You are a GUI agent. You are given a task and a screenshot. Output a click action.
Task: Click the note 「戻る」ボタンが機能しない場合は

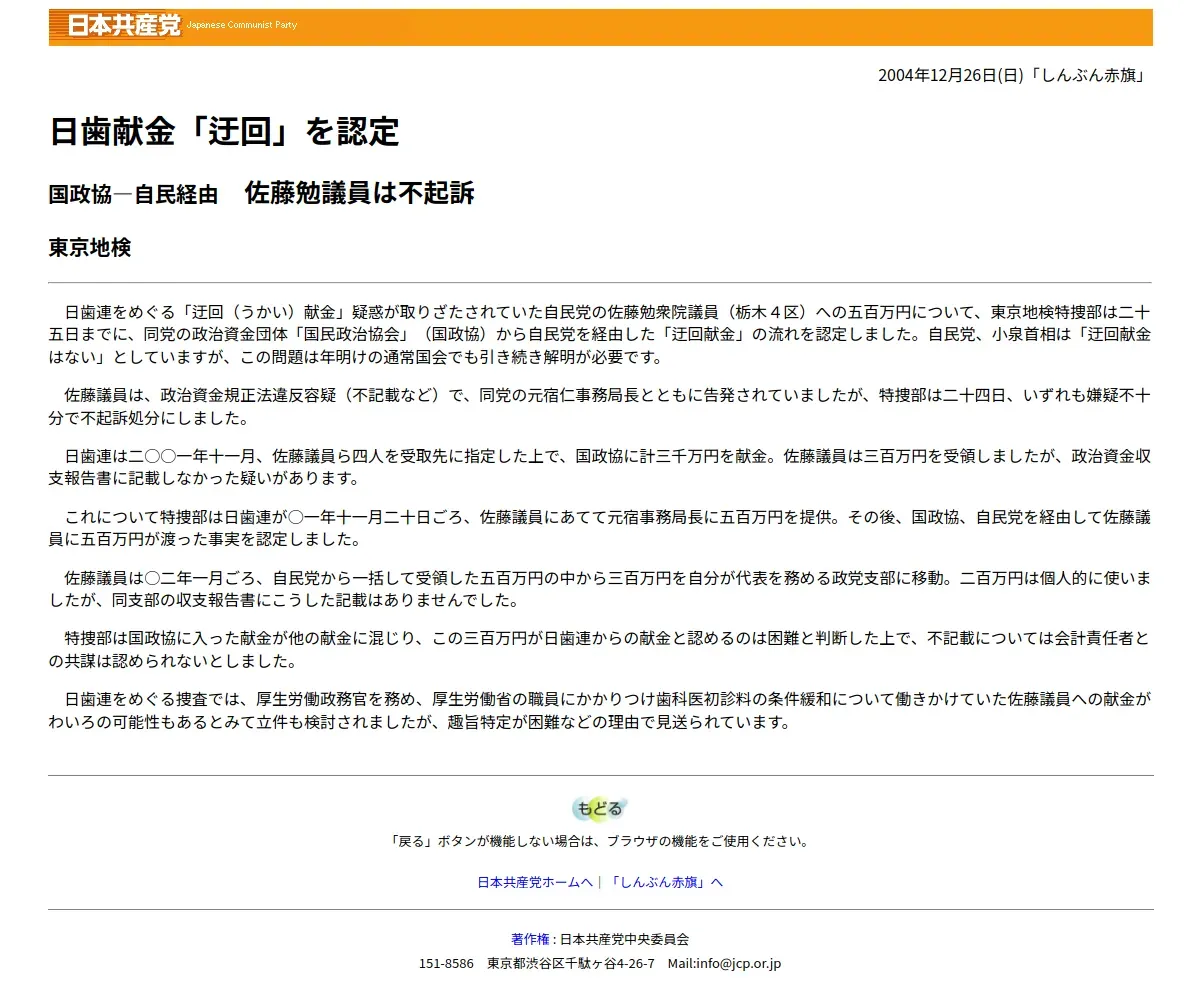tap(600, 841)
